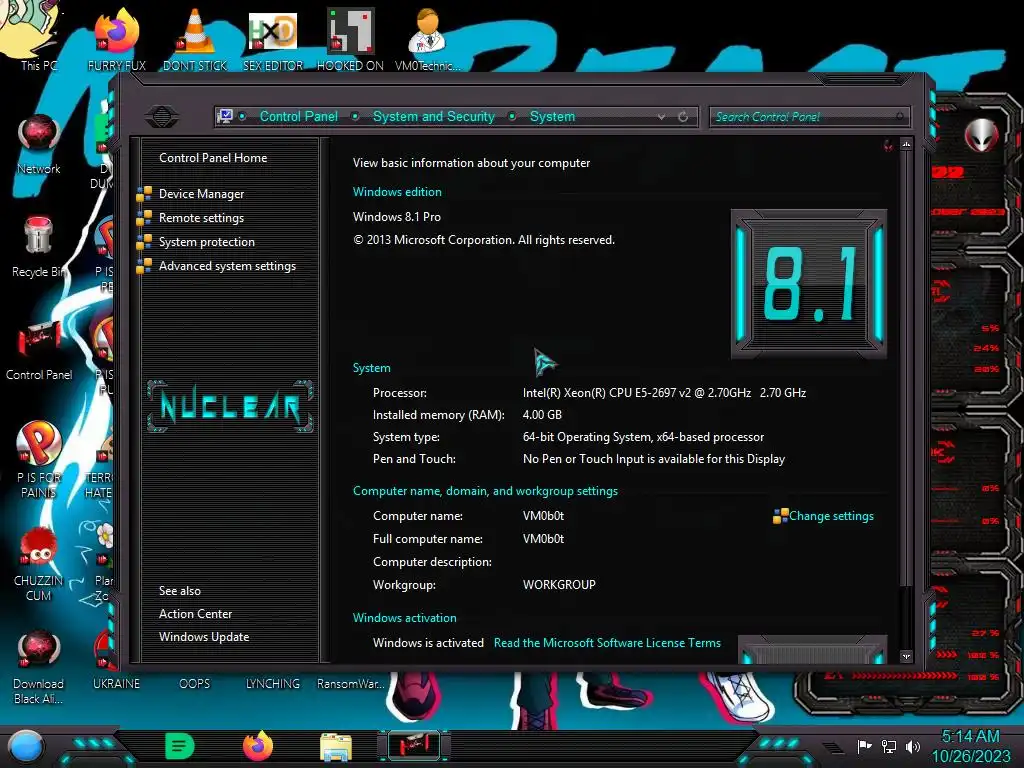1024x768 pixels.
Task: Click the Alienware head gadget icon
Action: pyautogui.click(x=980, y=135)
